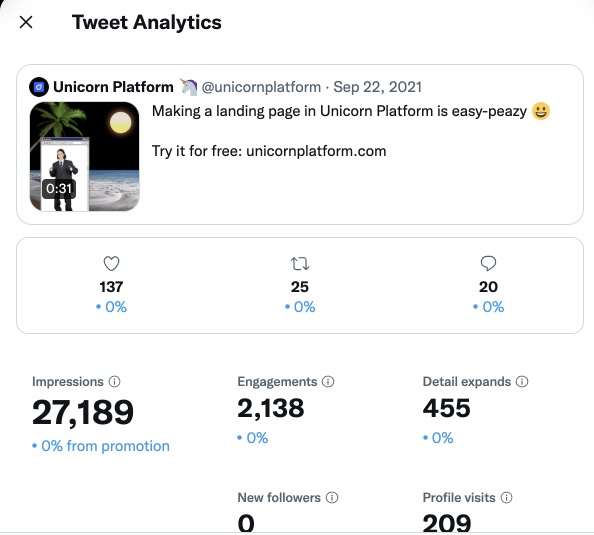Screen dimensions: 594x535
Task: Click the 27,189 impressions number
Action: point(83,412)
